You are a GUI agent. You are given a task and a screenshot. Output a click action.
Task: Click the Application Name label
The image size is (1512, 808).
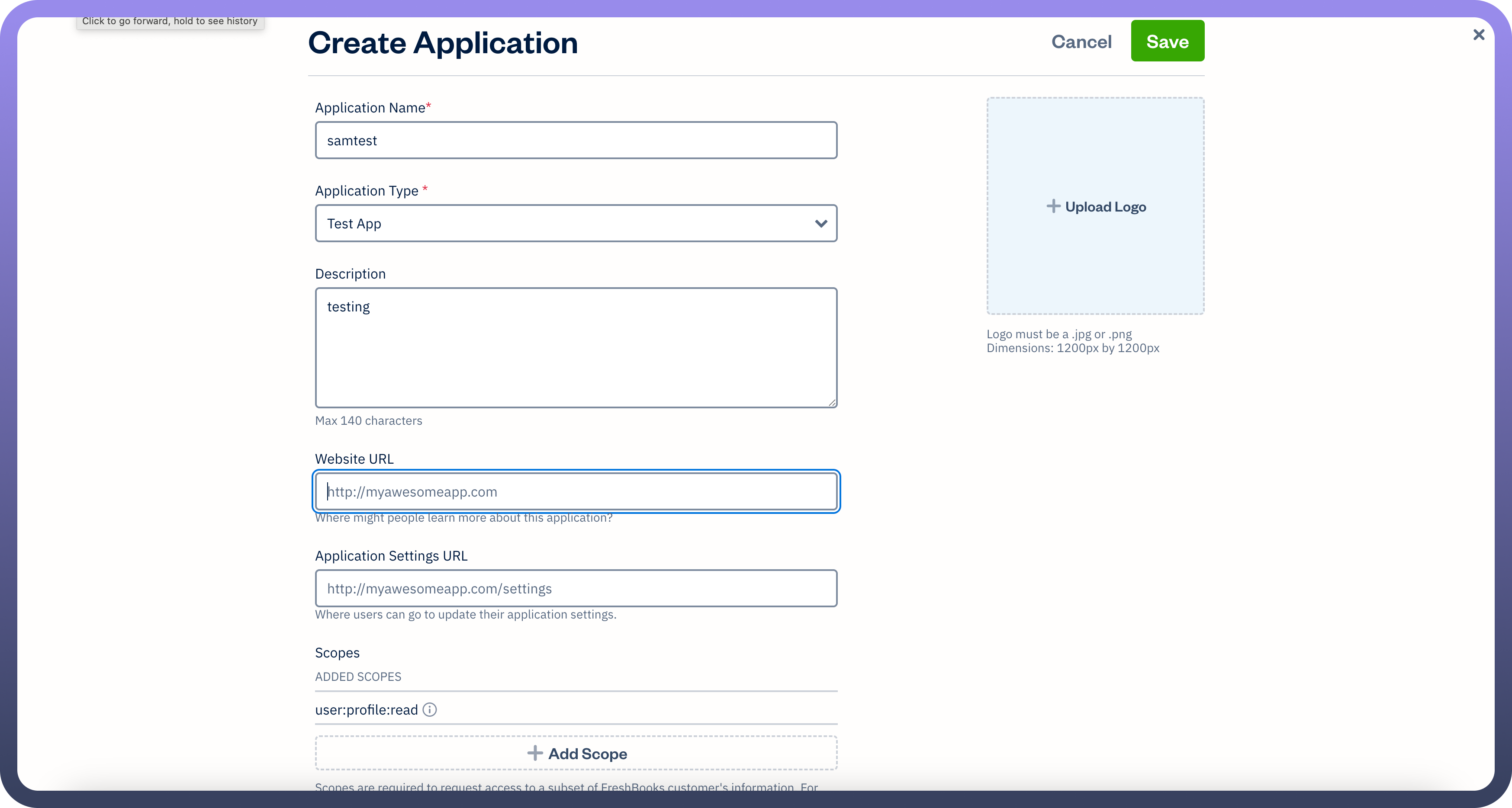pyautogui.click(x=370, y=108)
